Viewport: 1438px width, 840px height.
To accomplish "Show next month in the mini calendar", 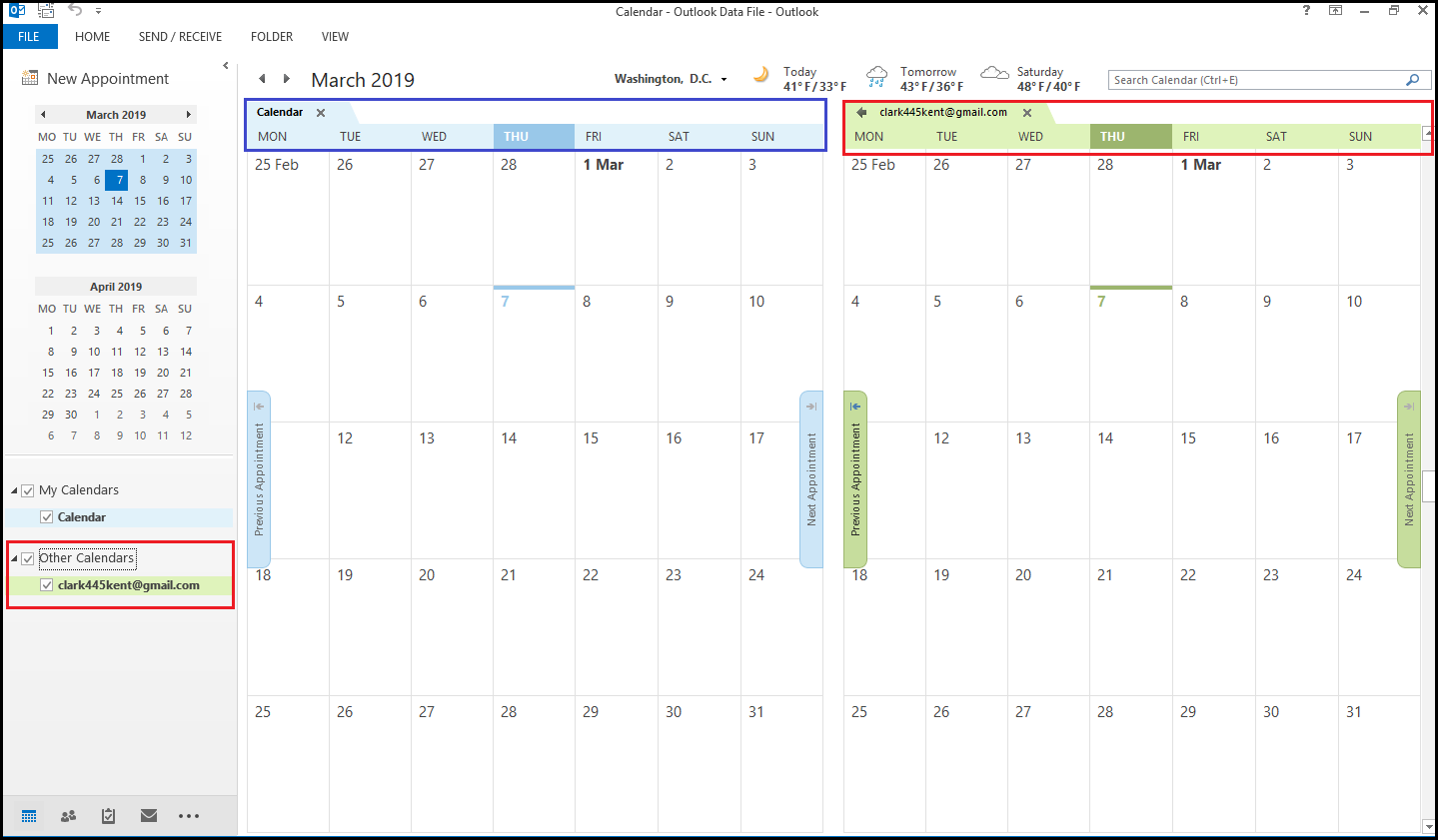I will [188, 114].
